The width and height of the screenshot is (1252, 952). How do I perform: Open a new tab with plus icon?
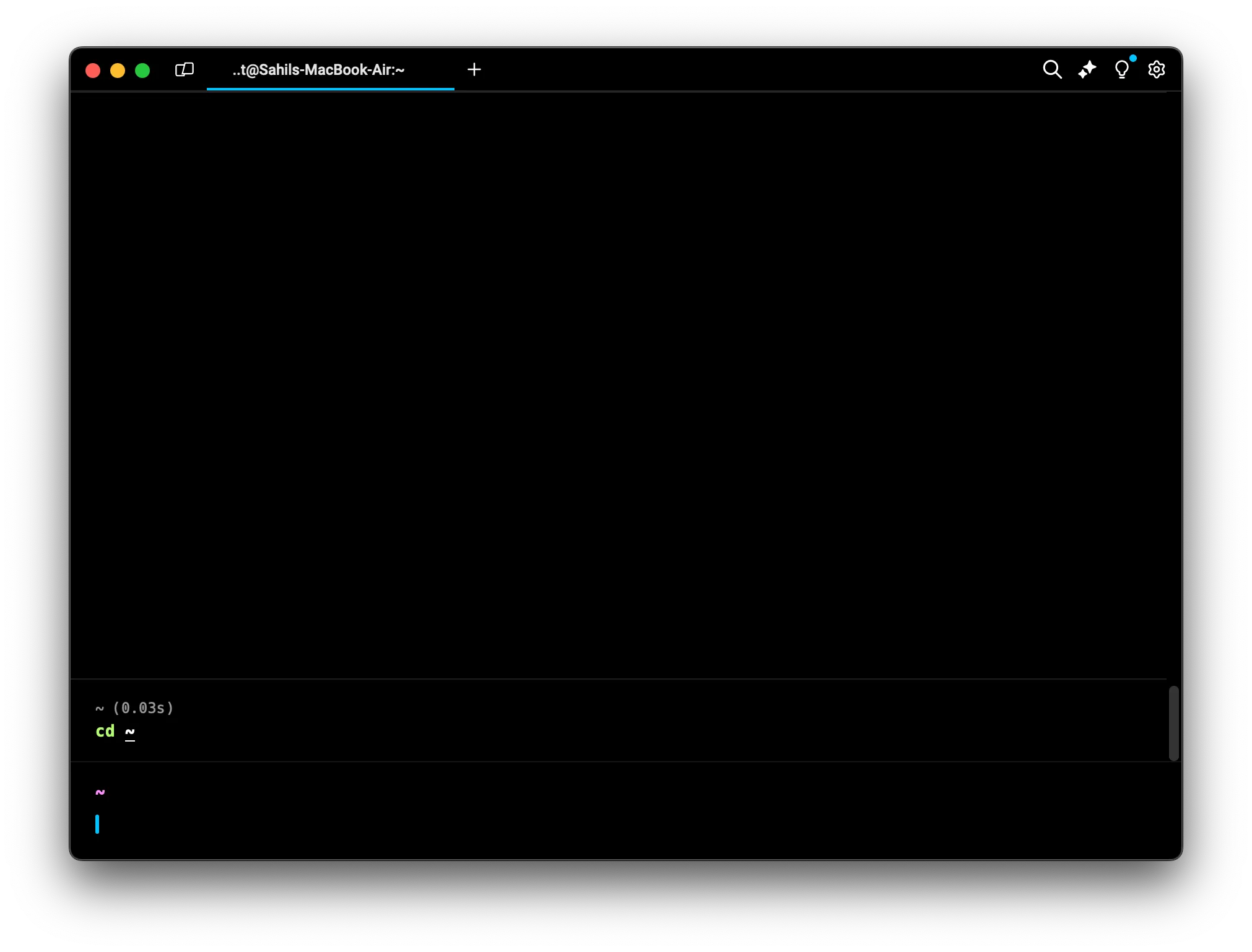tap(474, 69)
